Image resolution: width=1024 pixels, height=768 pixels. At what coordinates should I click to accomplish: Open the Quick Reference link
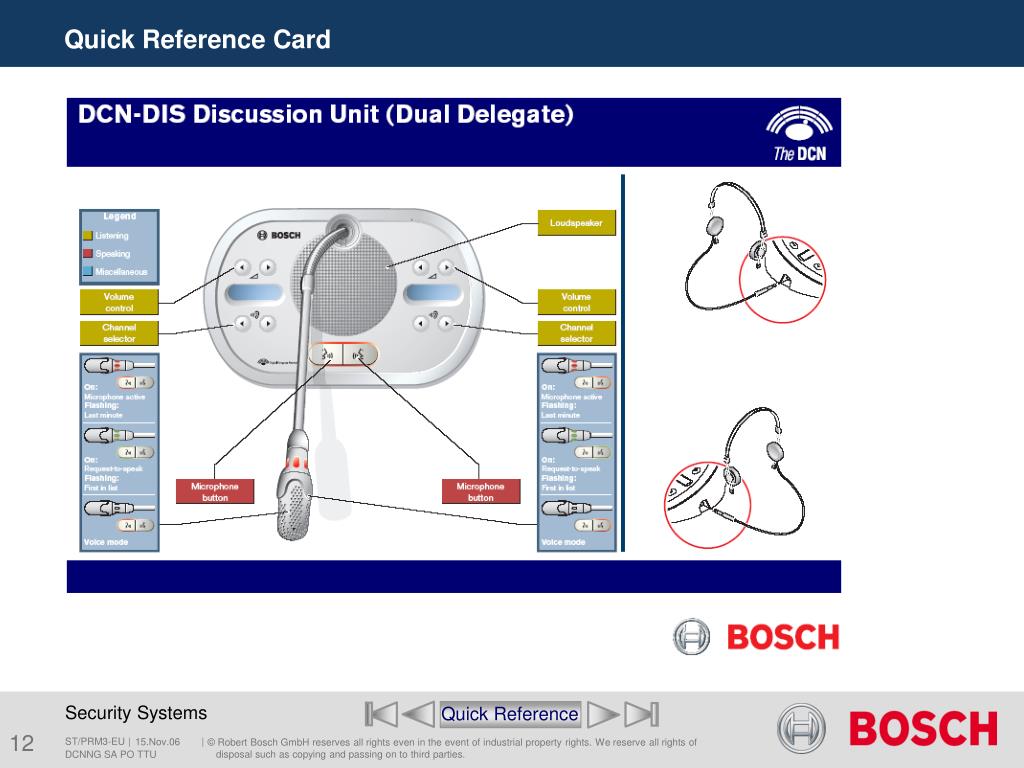(x=509, y=714)
